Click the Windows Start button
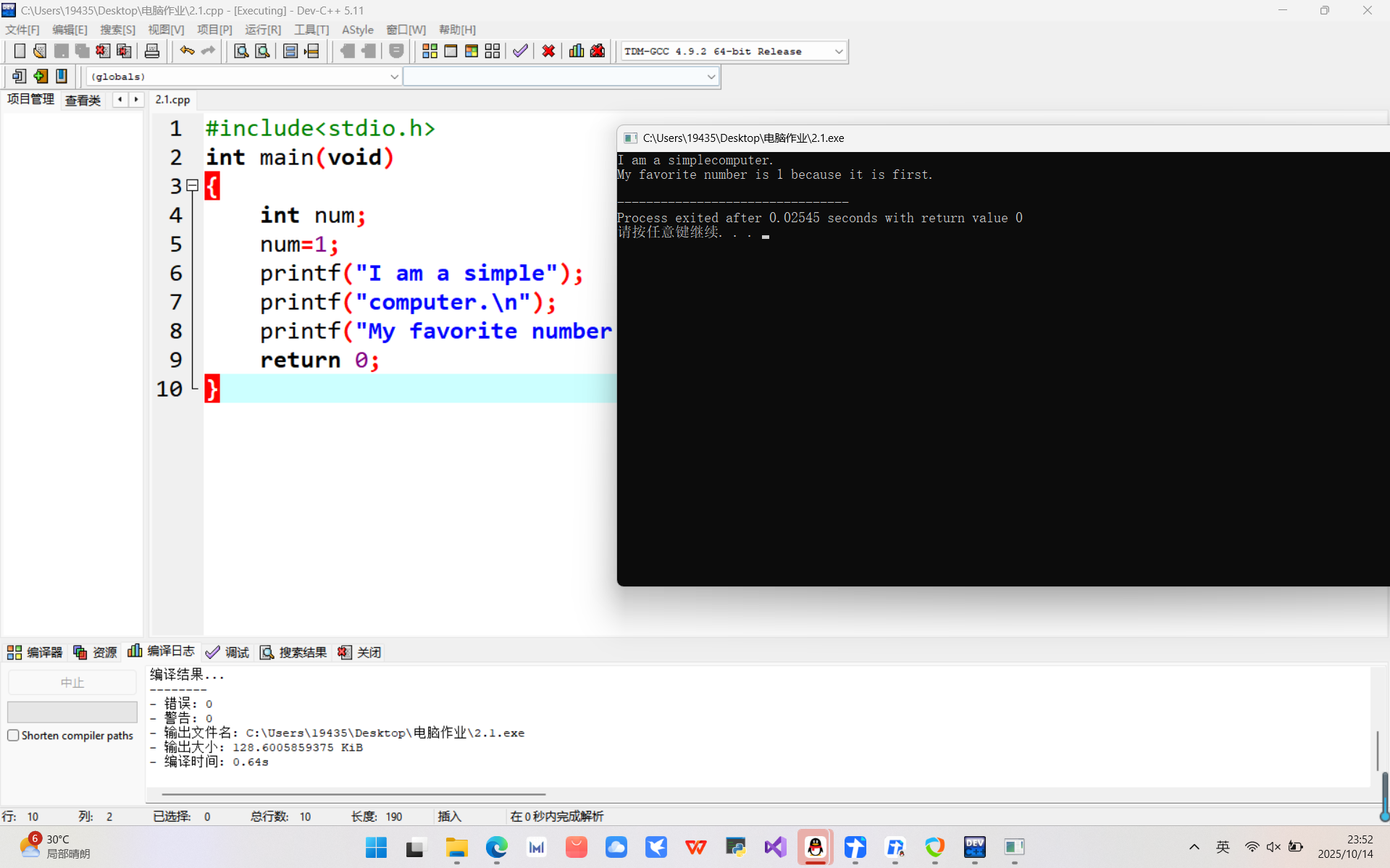The image size is (1390, 868). tap(376, 847)
